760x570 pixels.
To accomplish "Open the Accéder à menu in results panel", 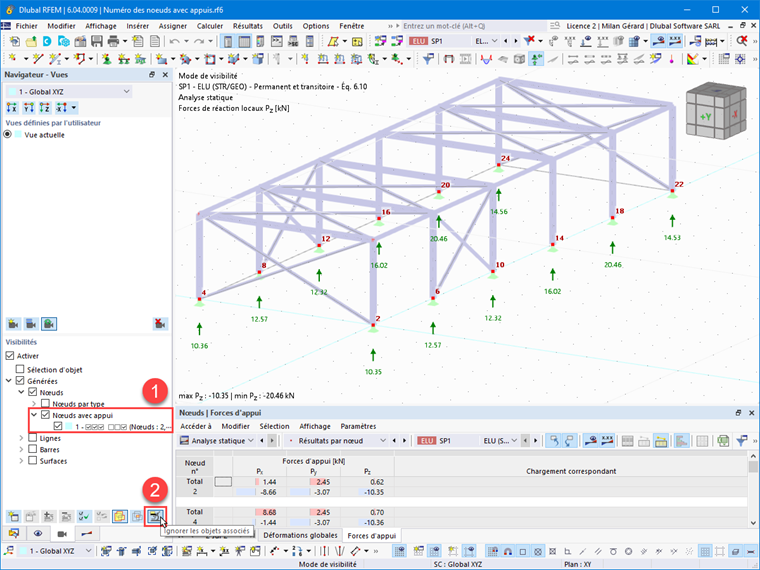I will tap(196, 426).
